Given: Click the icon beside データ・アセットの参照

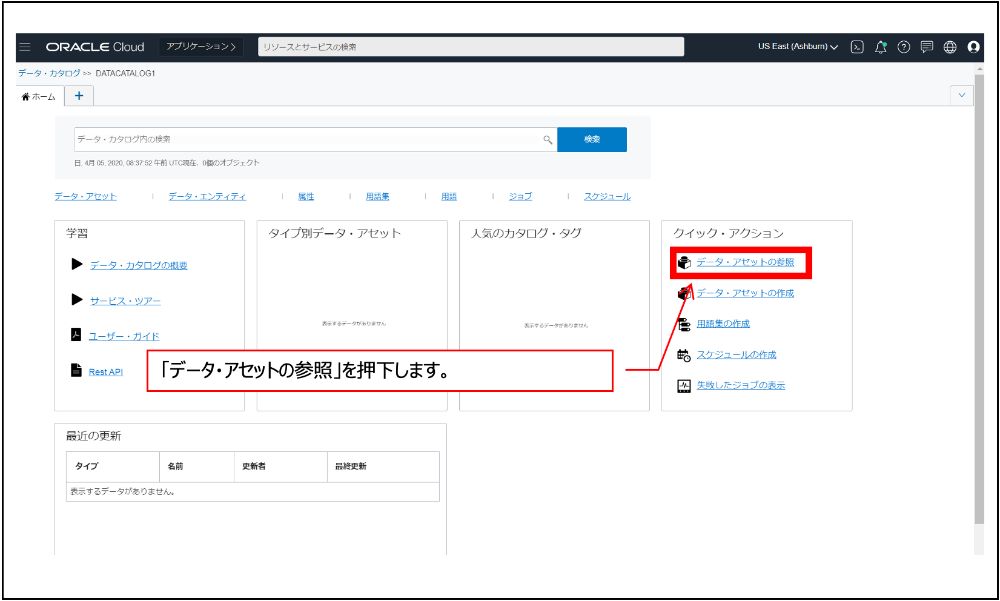Looking at the screenshot, I should coord(684,262).
